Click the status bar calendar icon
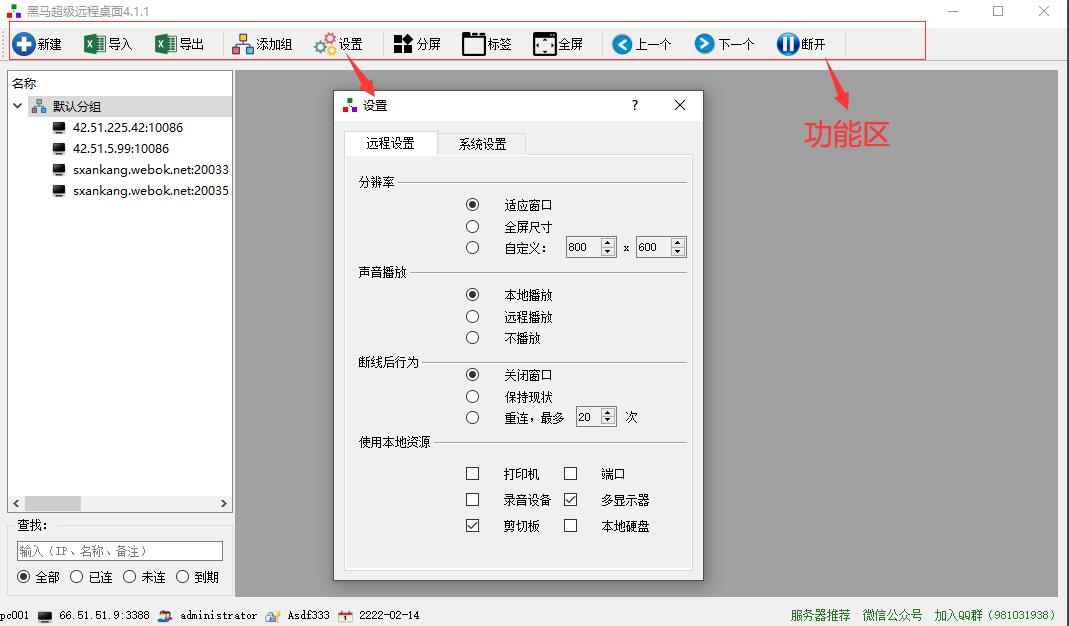This screenshot has height=626, width=1069. 346,616
